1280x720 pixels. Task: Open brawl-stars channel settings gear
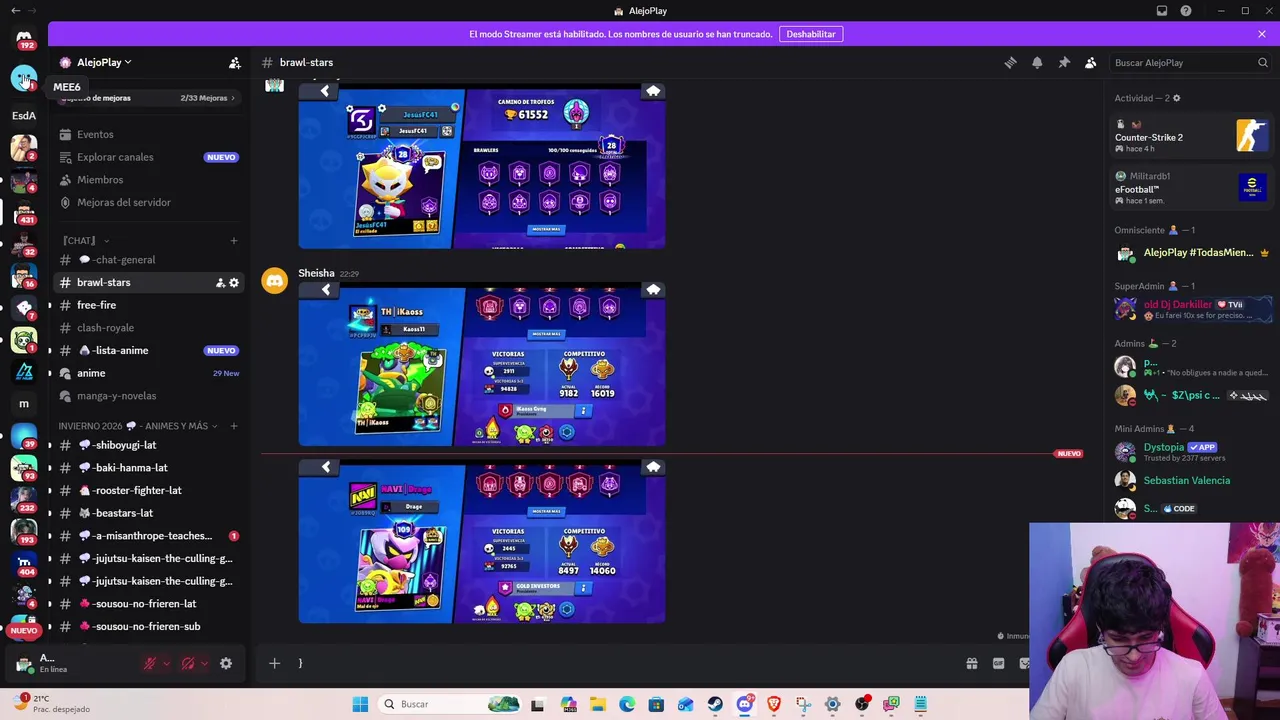[234, 283]
